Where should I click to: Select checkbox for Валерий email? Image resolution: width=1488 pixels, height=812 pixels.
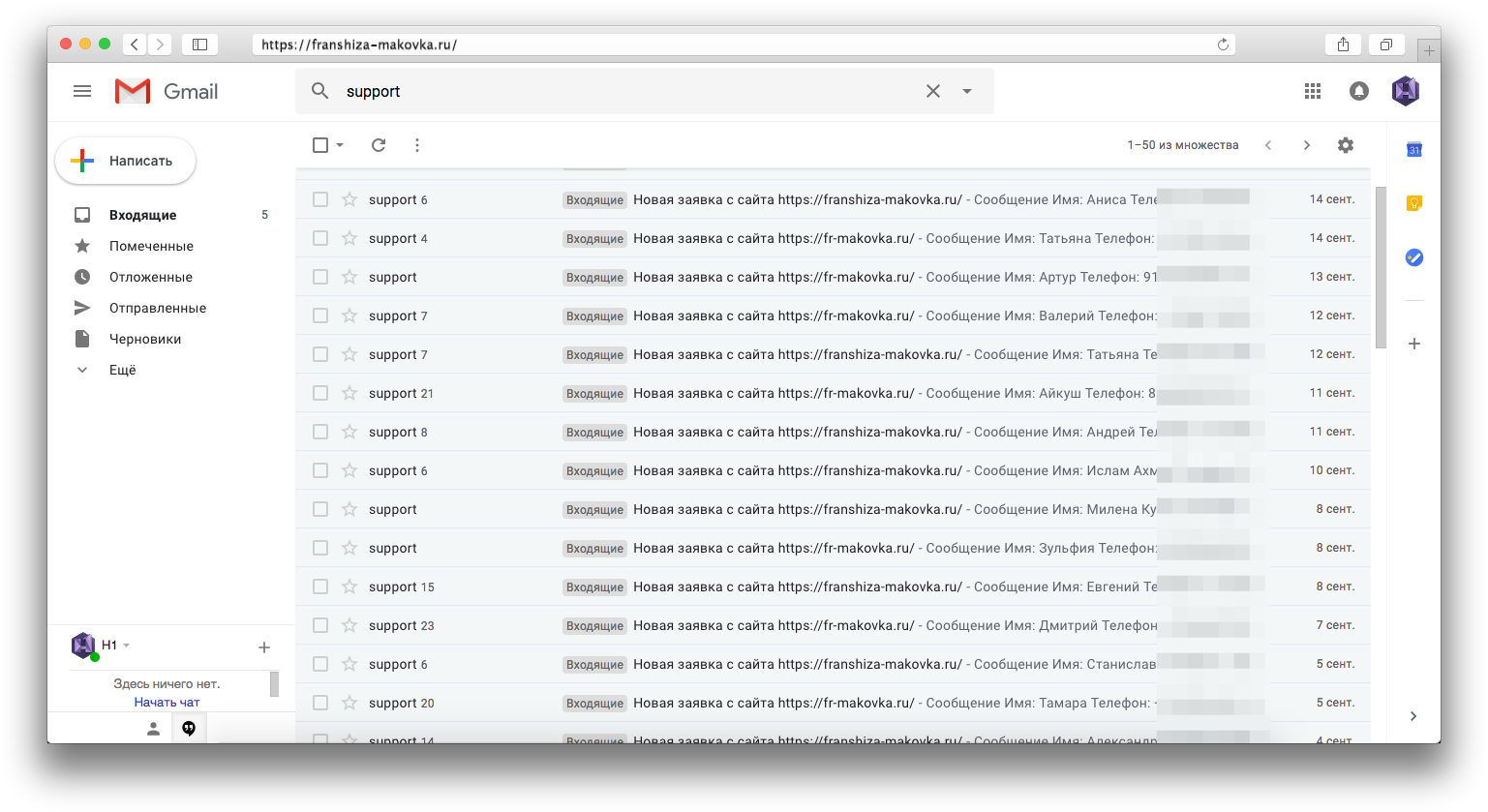coord(320,316)
